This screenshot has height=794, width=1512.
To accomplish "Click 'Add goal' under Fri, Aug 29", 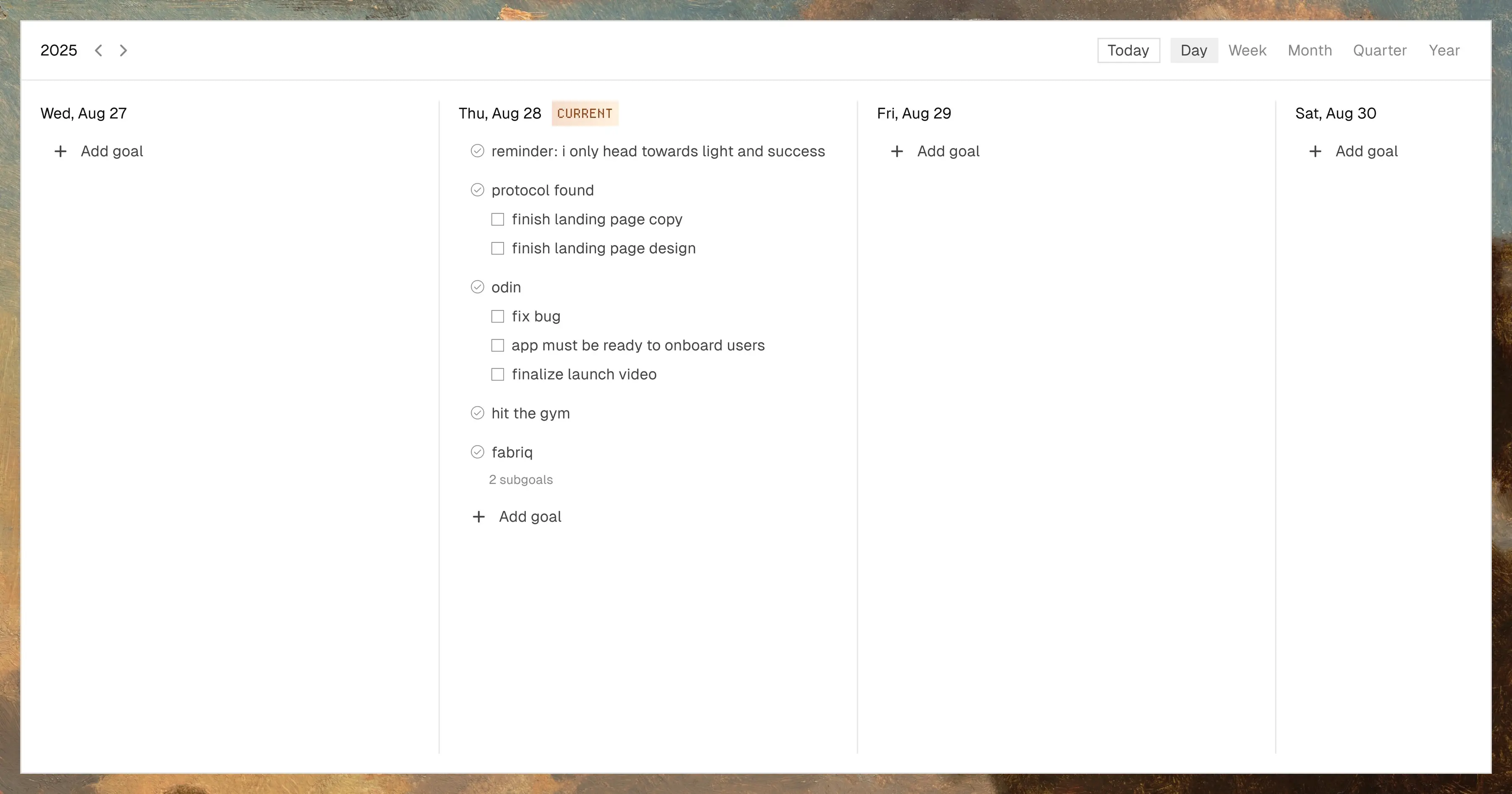I will 948,152.
